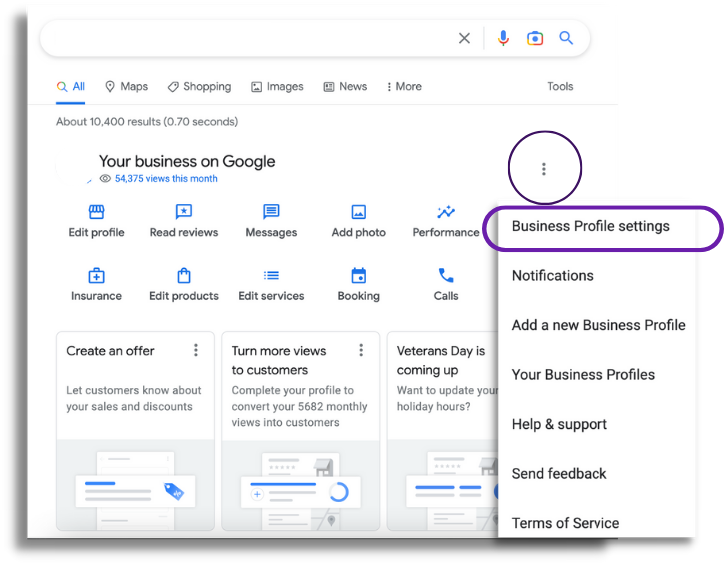Open Read reviews star icon
Screen dimensions: 725x566
click(x=184, y=212)
